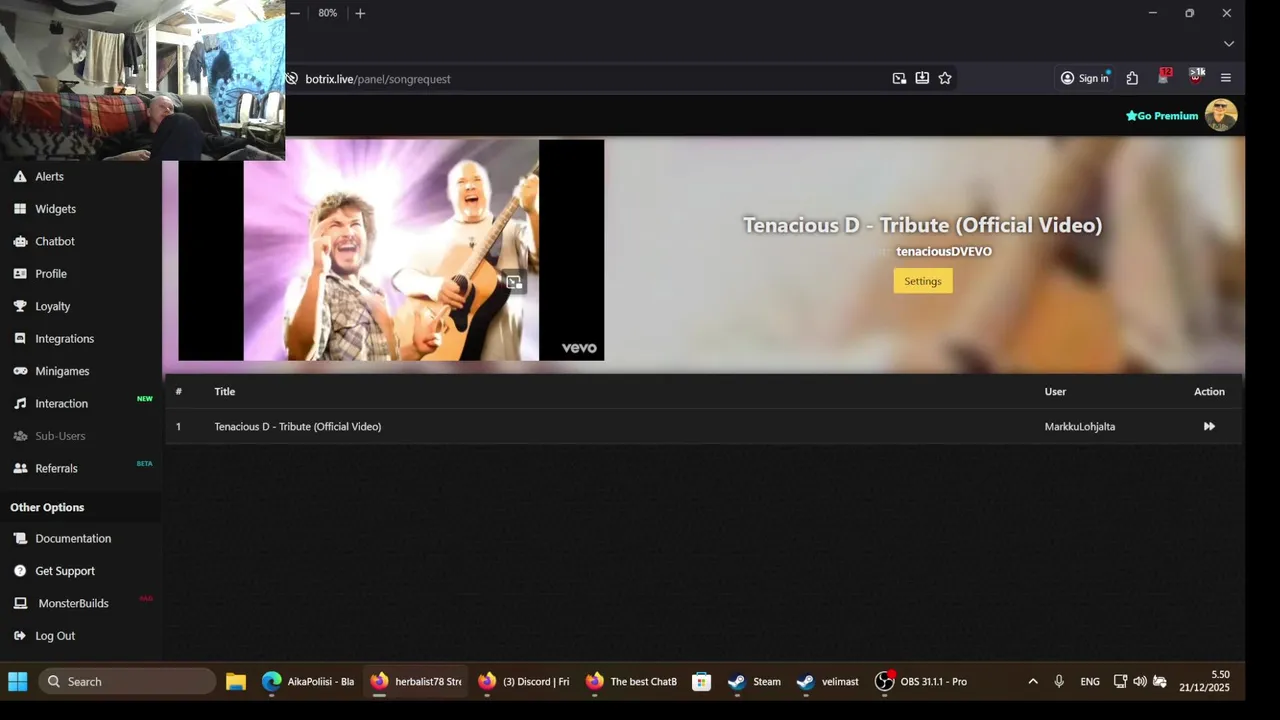The height and width of the screenshot is (720, 1280).
Task: Open the browser extensions puzzle icon
Action: [x=1132, y=78]
